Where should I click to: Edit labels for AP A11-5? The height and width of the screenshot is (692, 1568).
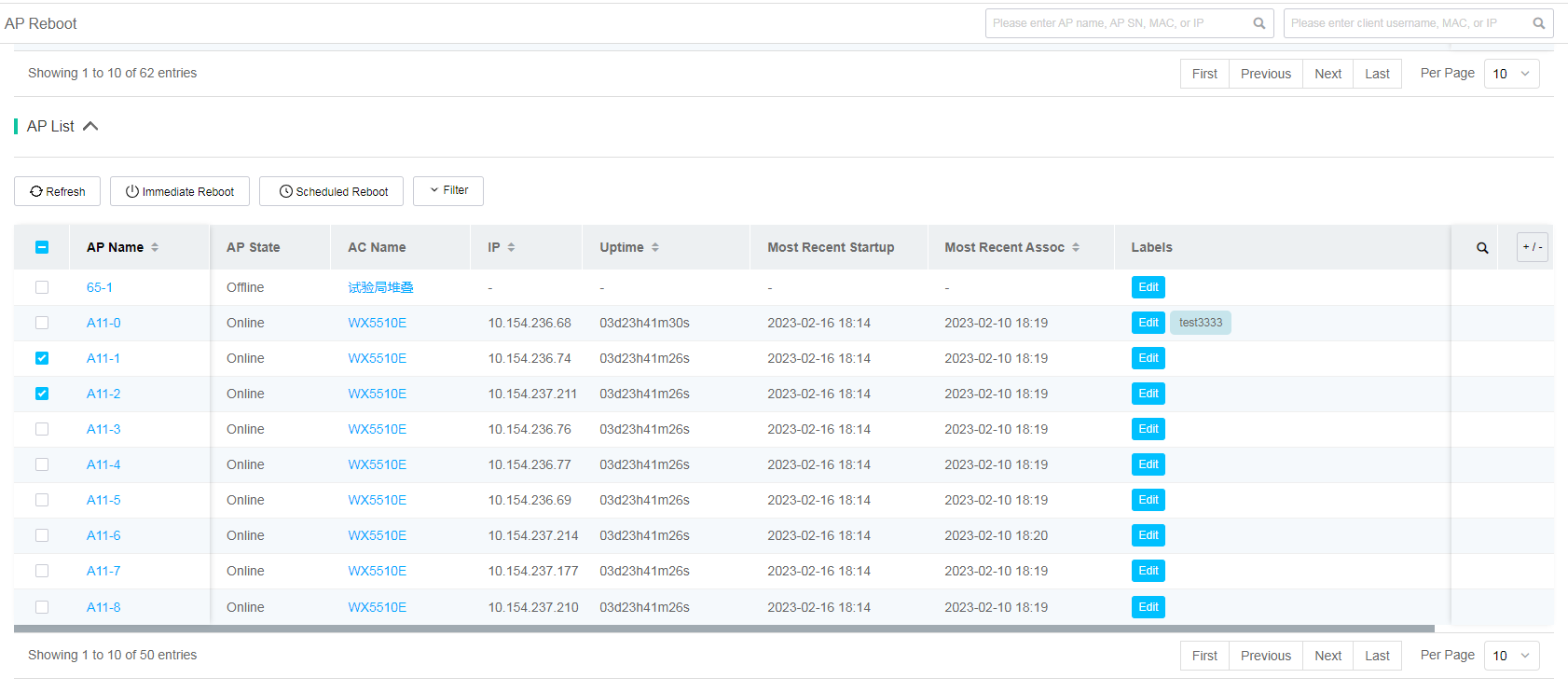click(x=1148, y=500)
